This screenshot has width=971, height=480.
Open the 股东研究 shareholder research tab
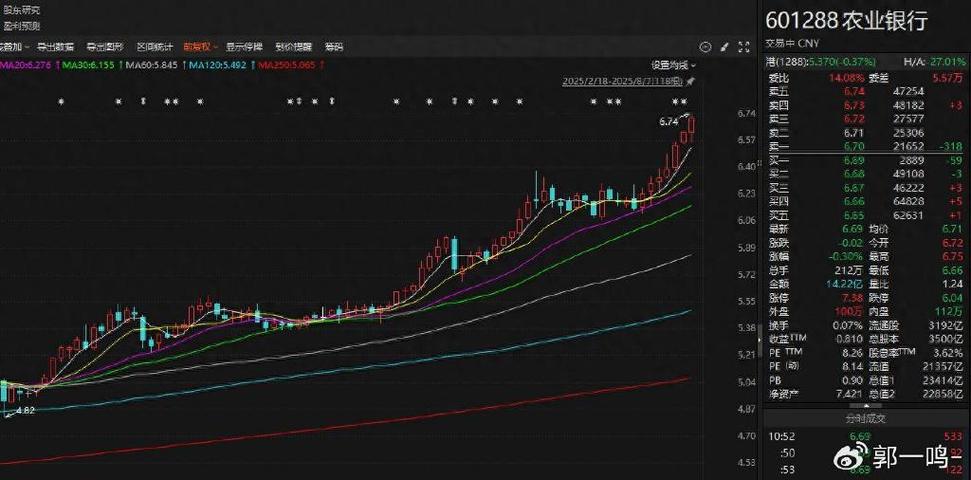pyautogui.click(x=20, y=9)
